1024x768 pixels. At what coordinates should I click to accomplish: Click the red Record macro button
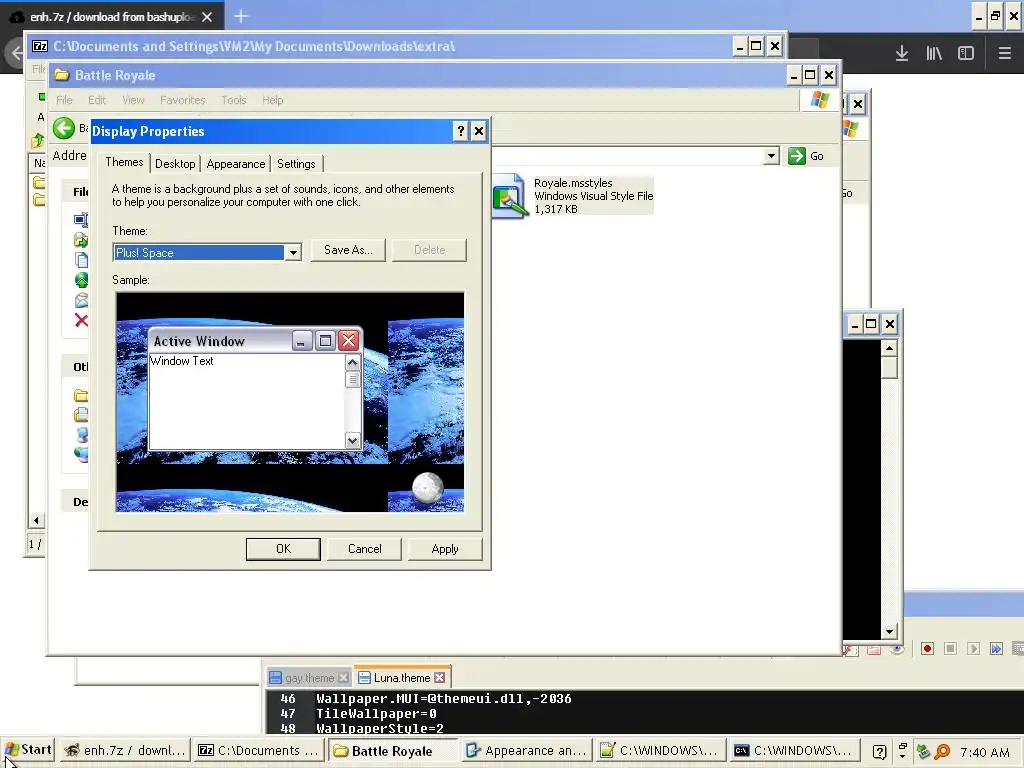point(927,648)
